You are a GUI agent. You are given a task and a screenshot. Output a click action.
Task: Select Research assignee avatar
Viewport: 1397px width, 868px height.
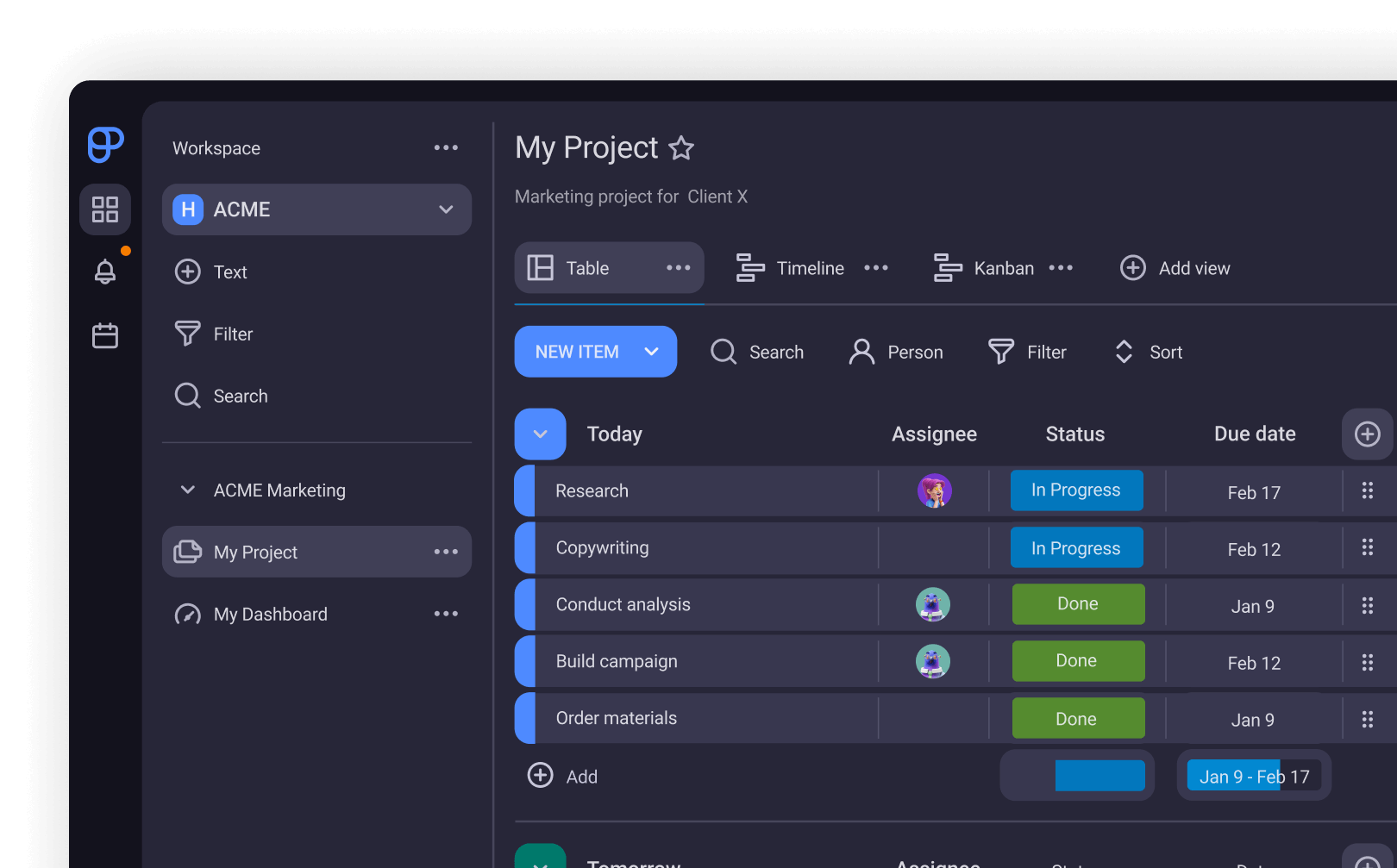click(x=934, y=491)
